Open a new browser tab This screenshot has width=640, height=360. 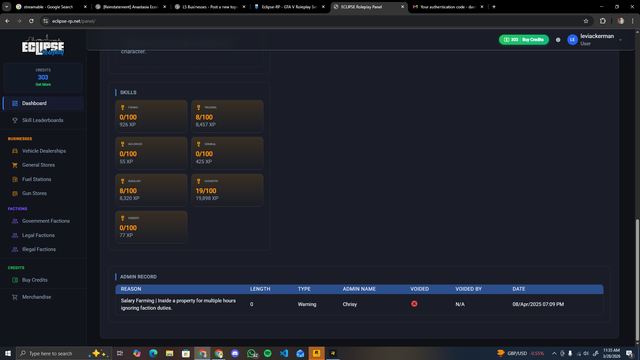pyautogui.click(x=493, y=7)
